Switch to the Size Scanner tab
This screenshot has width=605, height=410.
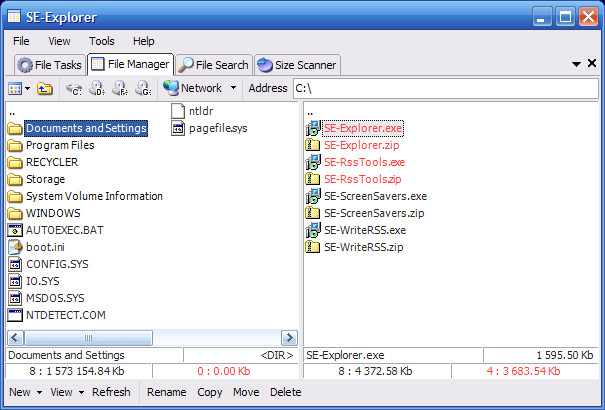click(297, 65)
